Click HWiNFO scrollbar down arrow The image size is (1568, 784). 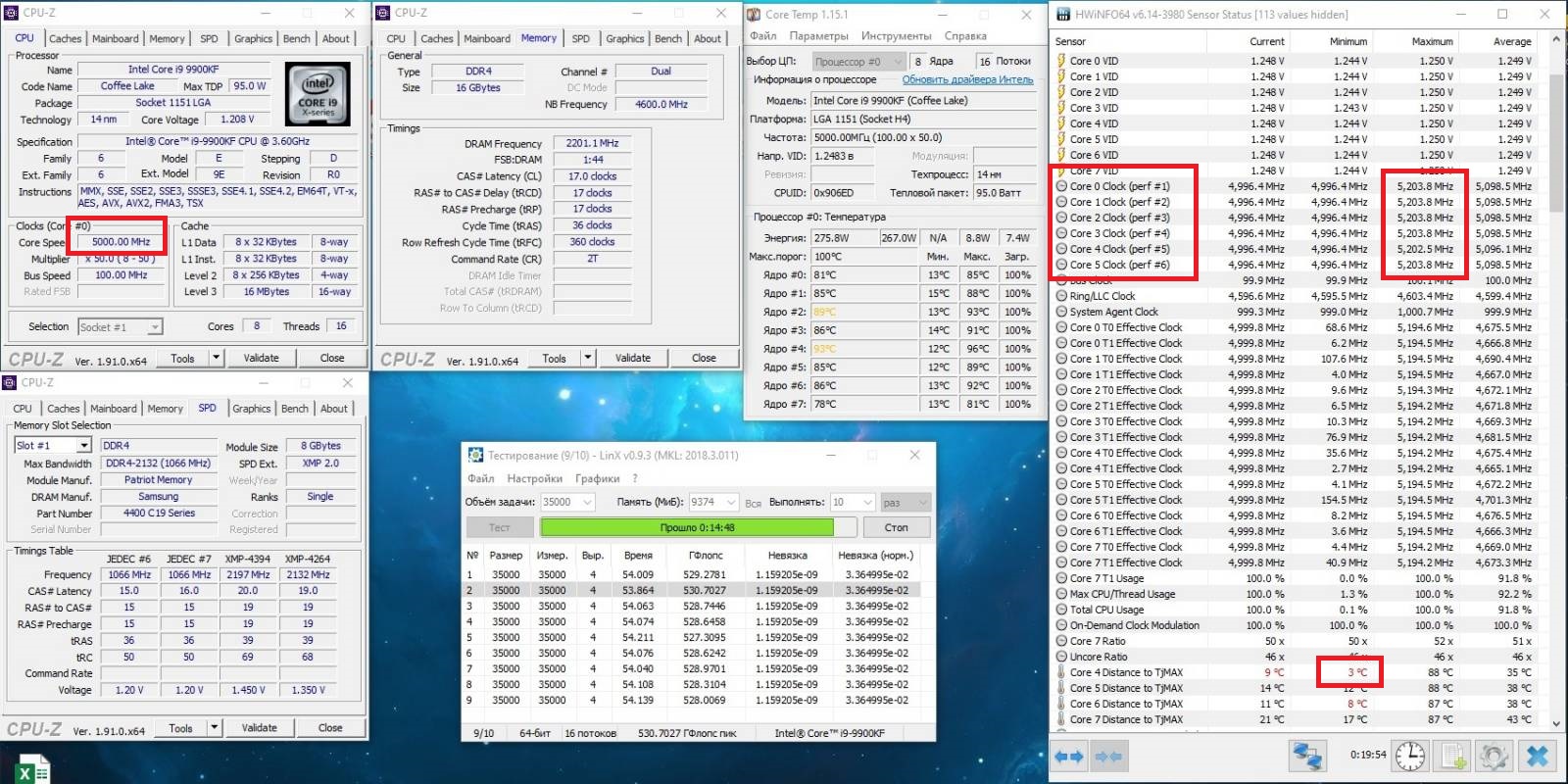point(1557,723)
